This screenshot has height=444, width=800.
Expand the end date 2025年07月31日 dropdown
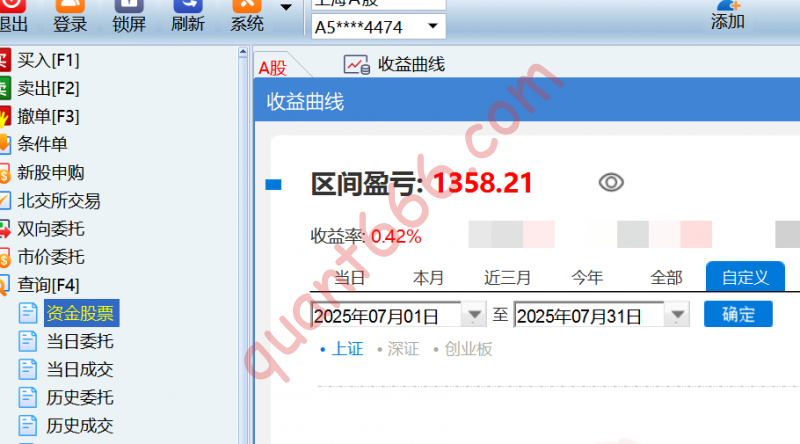[x=677, y=315]
